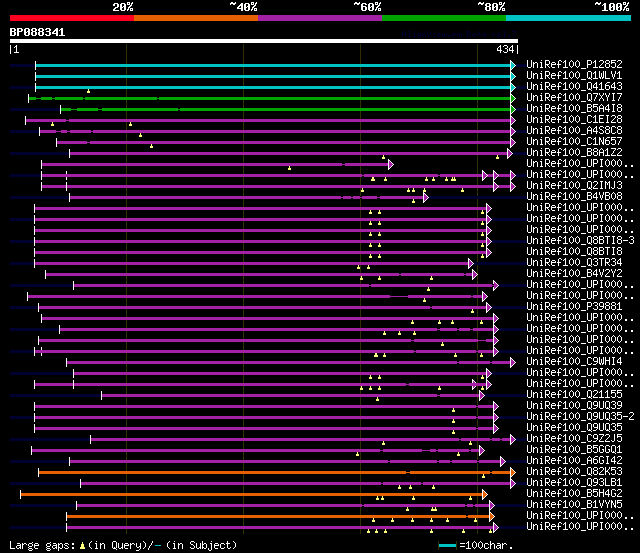The height and width of the screenshot is (553, 640).
Task: Select the UniRef100_P39881 entry
Action: click(x=574, y=306)
